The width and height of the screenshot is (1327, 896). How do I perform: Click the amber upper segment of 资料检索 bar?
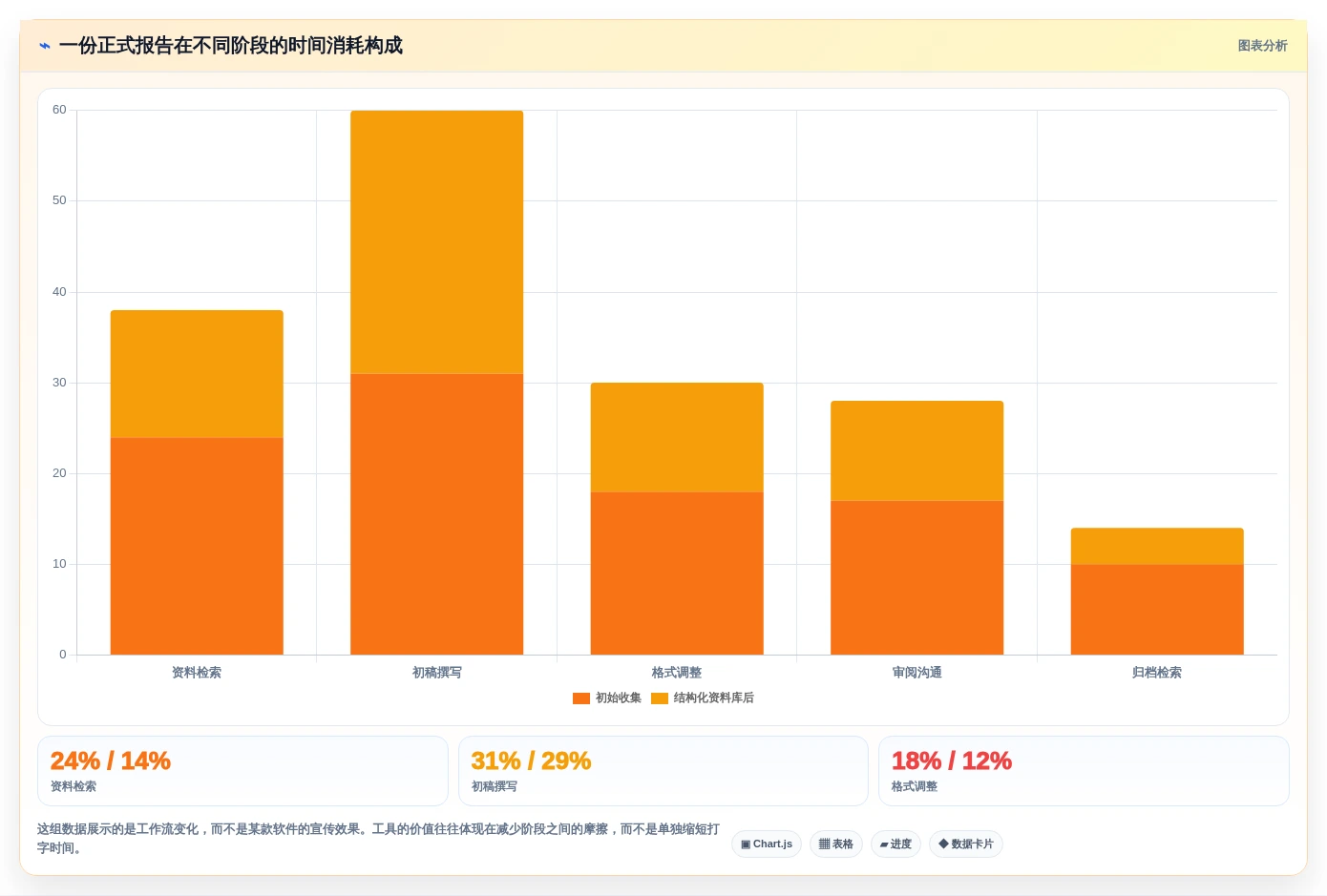point(197,374)
